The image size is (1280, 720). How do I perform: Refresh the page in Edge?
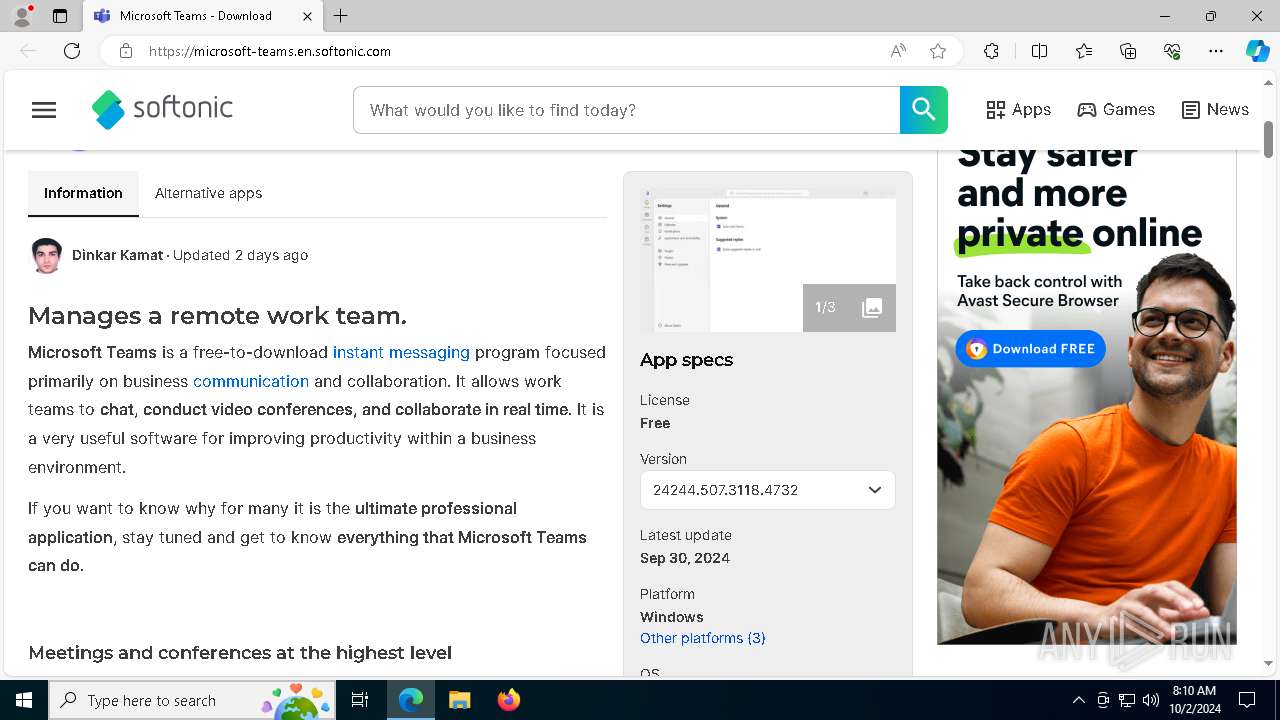(72, 51)
